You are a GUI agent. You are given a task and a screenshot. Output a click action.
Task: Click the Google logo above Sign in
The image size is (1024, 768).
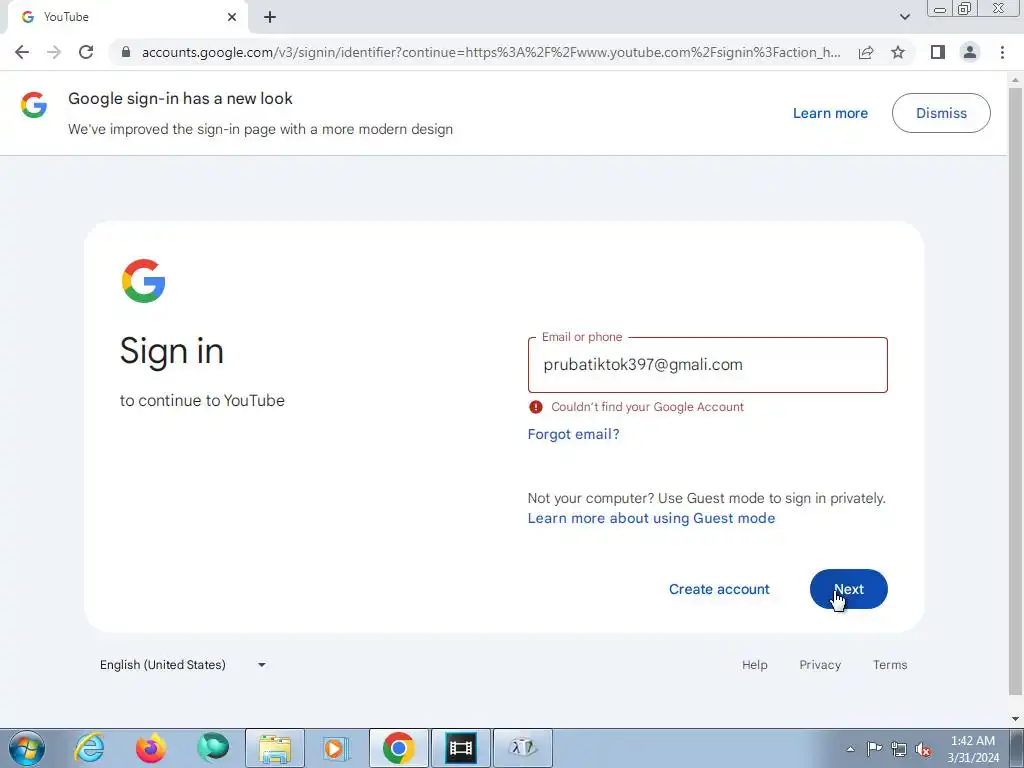144,281
